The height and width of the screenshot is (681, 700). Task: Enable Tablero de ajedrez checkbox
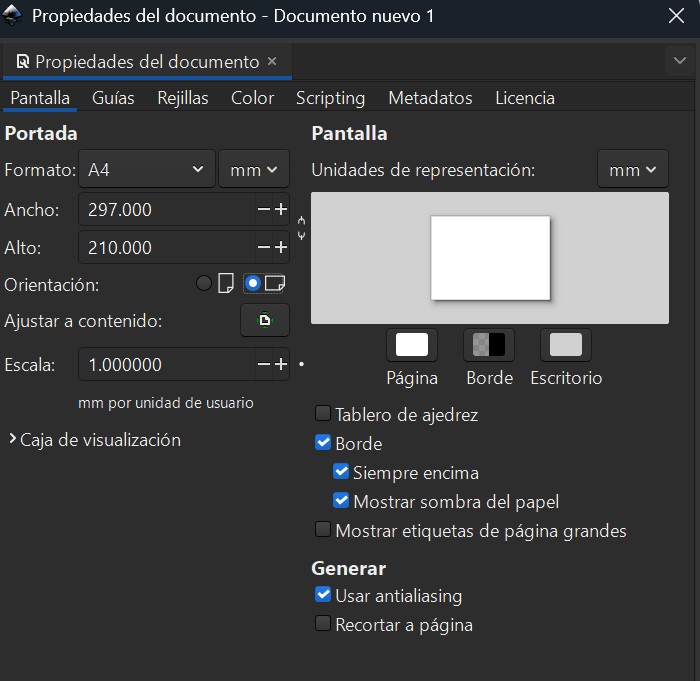pyautogui.click(x=323, y=414)
